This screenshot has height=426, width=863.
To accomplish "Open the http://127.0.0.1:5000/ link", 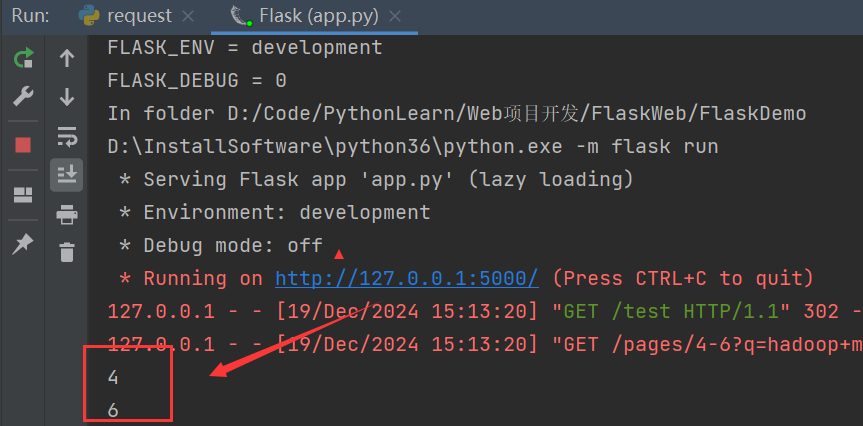I will 407,278.
